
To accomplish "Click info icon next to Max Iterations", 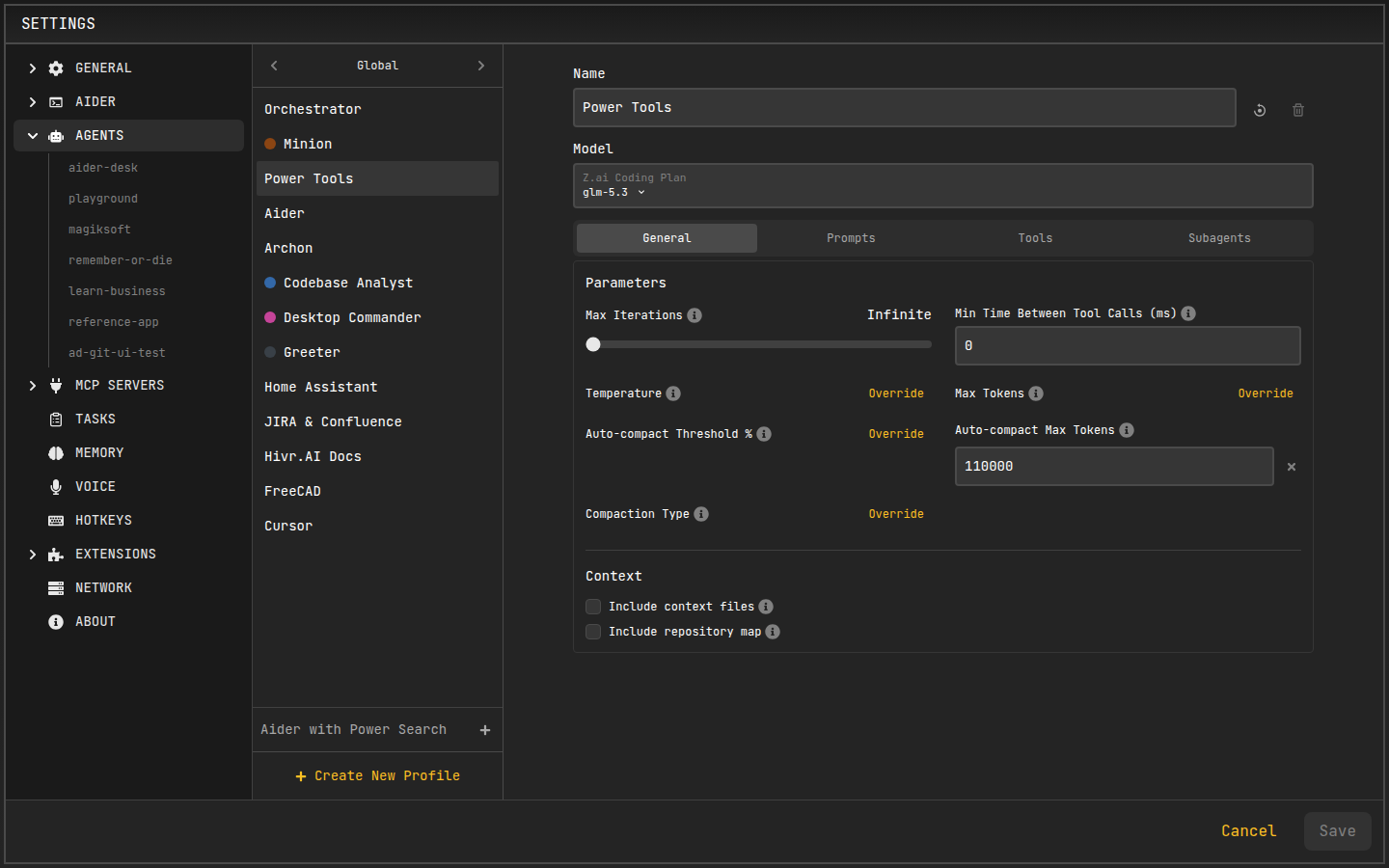I will (x=694, y=315).
